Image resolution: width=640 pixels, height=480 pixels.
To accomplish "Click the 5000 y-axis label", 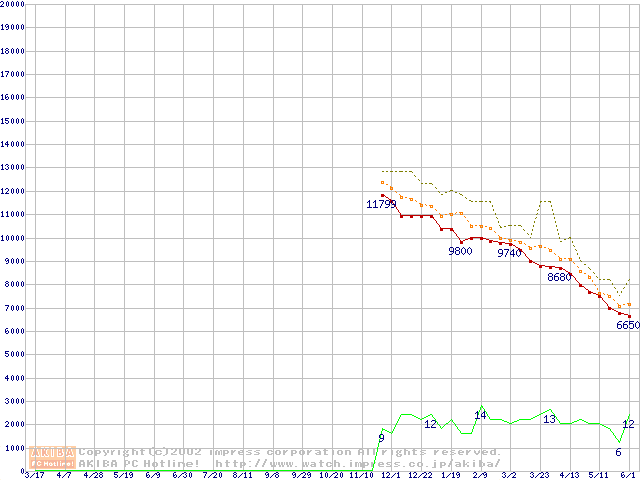I will point(14,355).
